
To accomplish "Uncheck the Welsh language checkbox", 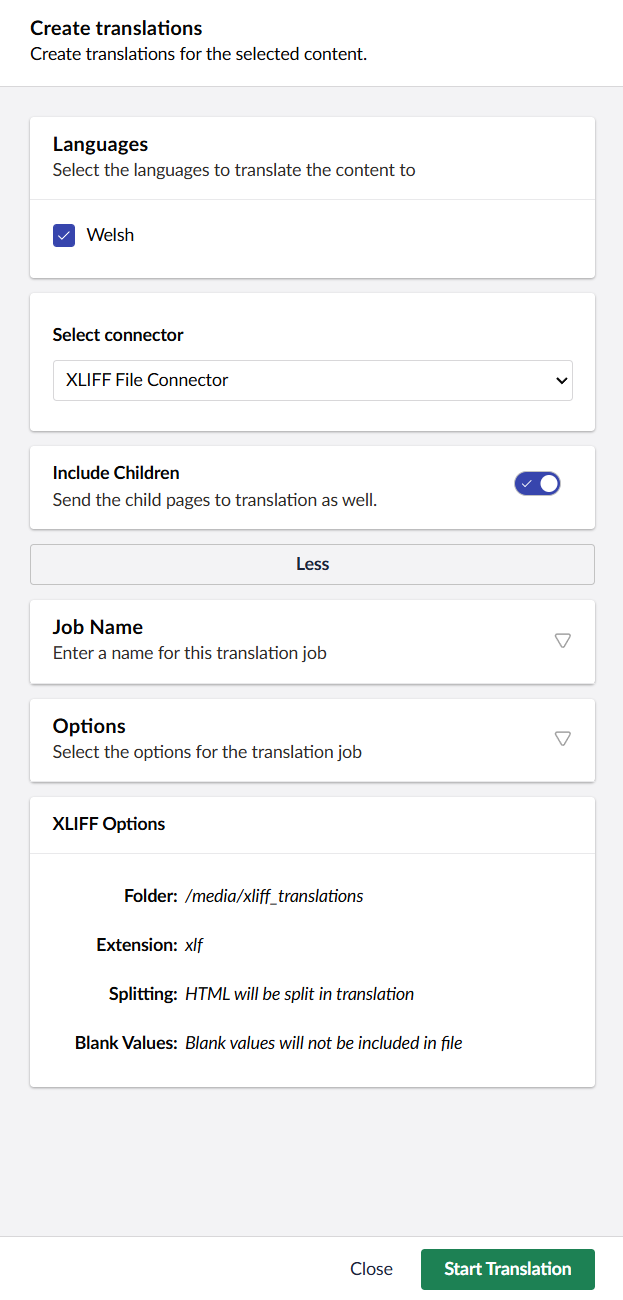I will click(64, 236).
